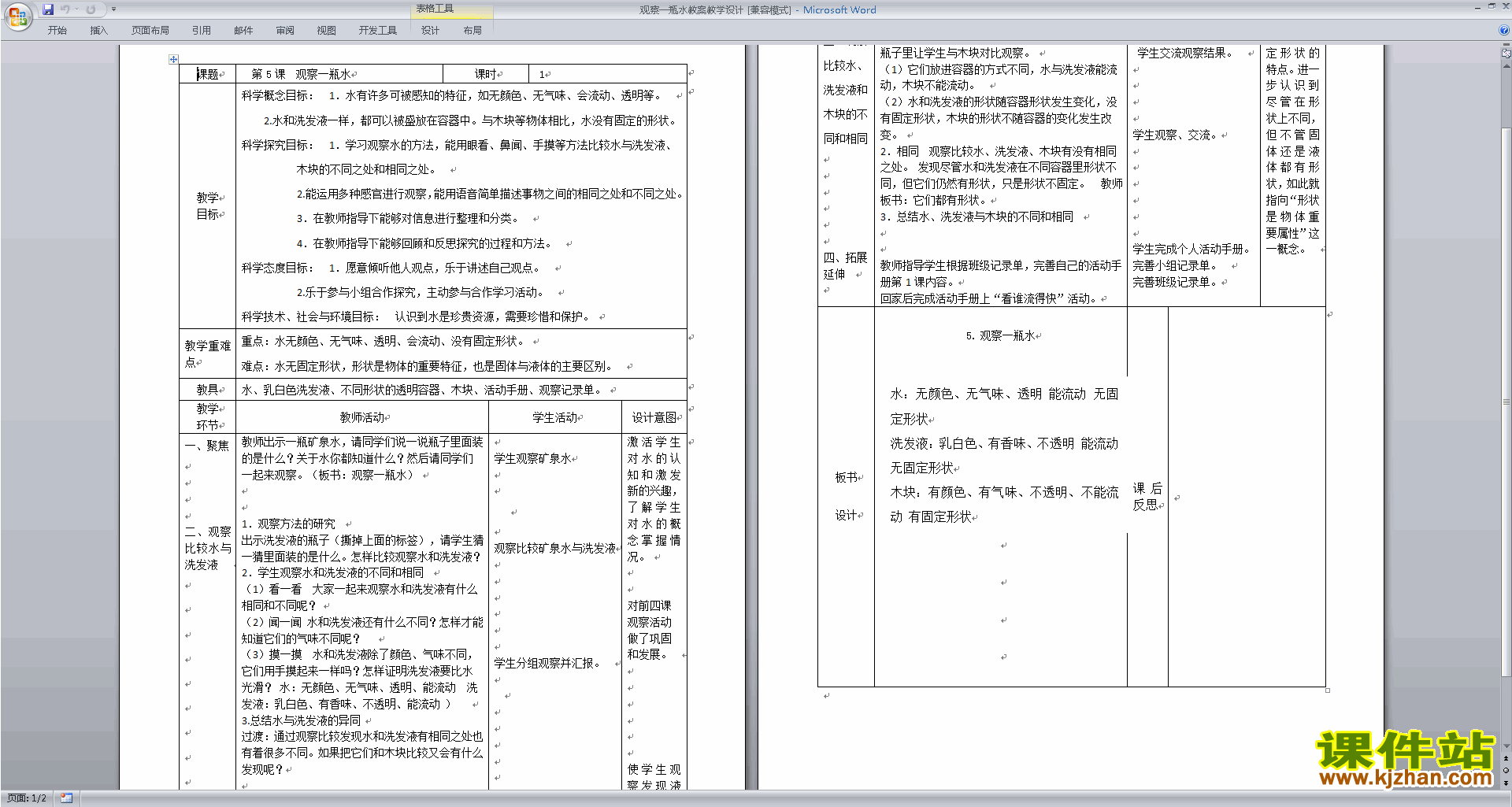
Task: Open the 设计 table tools tab
Action: pyautogui.click(x=431, y=31)
